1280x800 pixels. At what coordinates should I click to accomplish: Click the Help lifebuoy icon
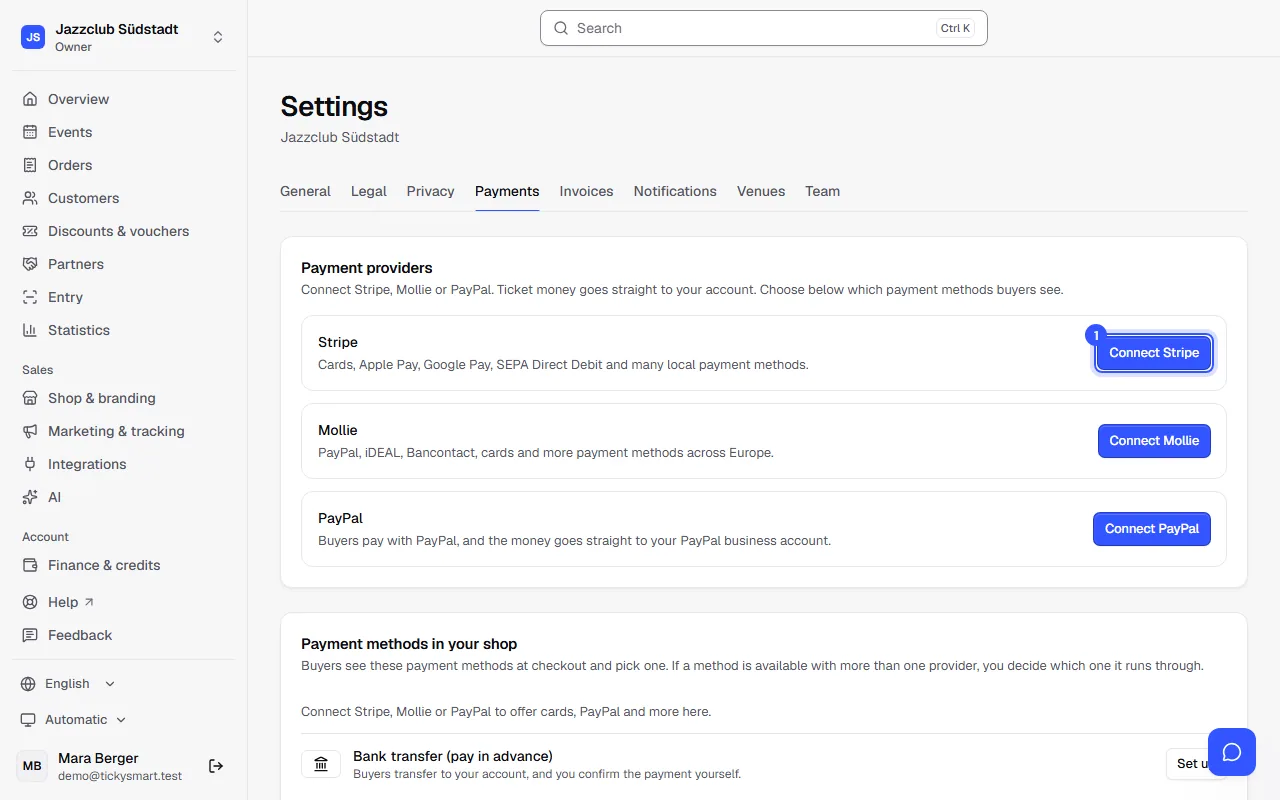pos(30,602)
